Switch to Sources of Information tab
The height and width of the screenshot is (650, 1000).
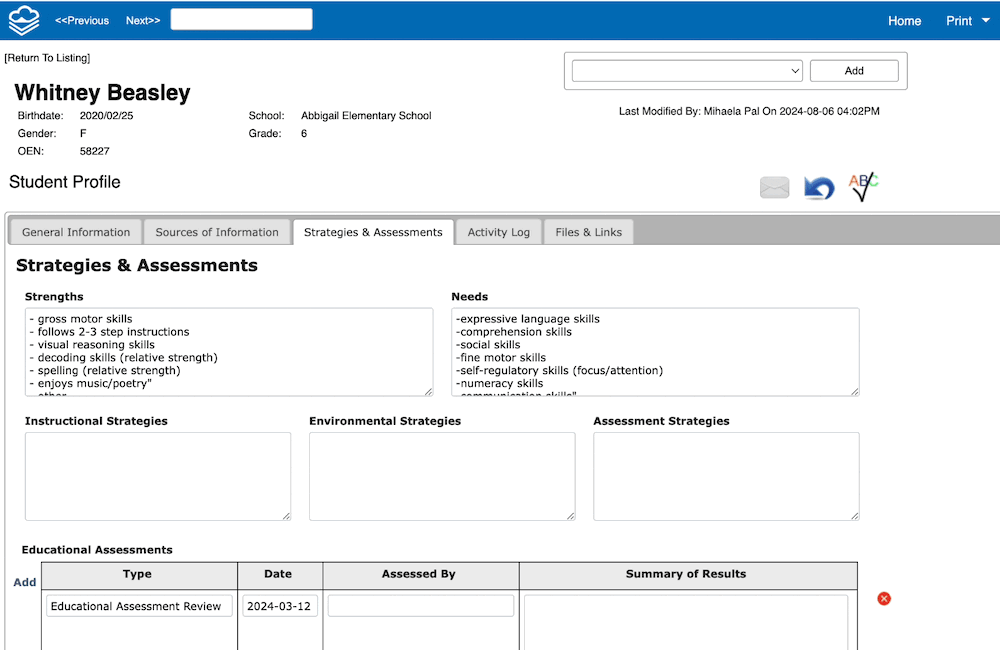coord(217,232)
